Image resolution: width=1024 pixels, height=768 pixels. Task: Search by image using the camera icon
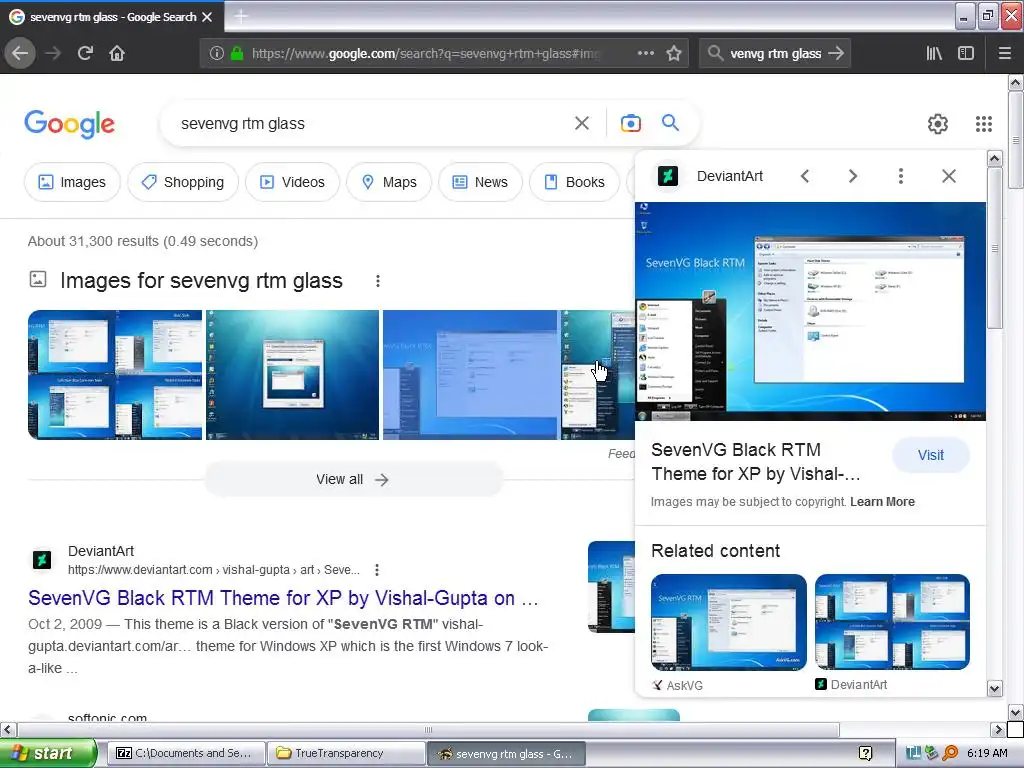(x=631, y=123)
